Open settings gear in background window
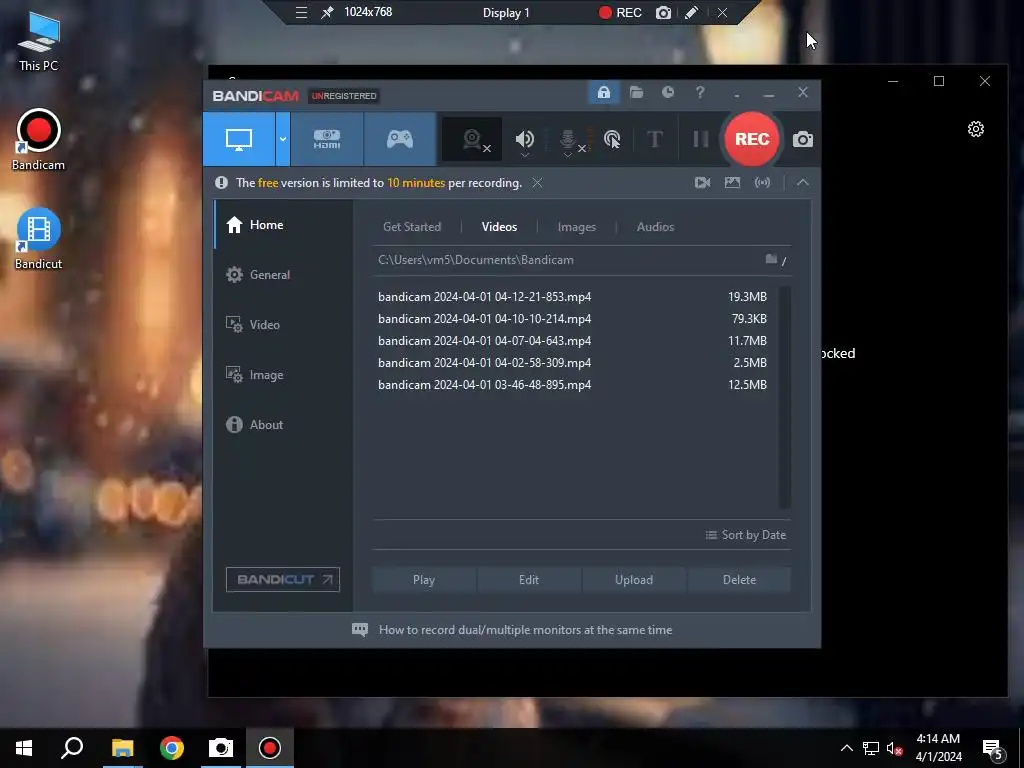1024x768 pixels. [976, 129]
